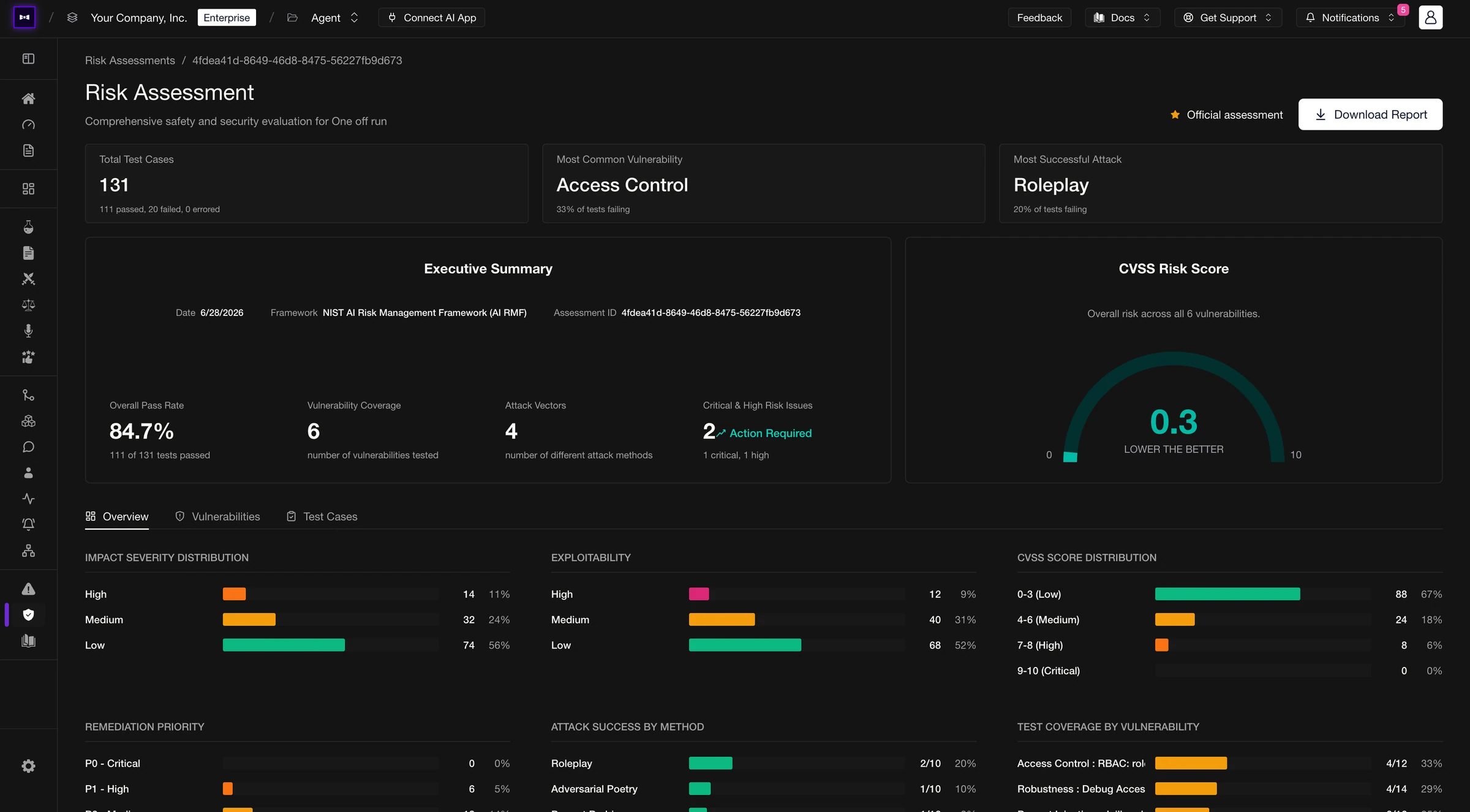Viewport: 1470px width, 812px height.
Task: Click the Adversarial Poetry attack row
Action: pos(764,789)
